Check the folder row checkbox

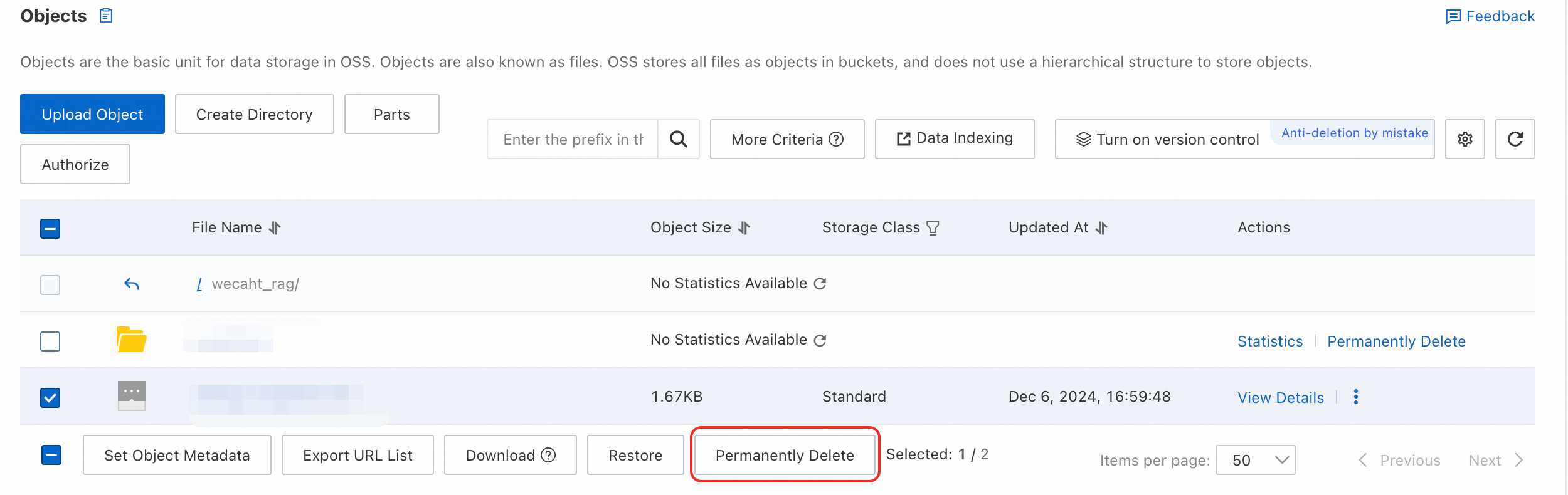tap(50, 341)
